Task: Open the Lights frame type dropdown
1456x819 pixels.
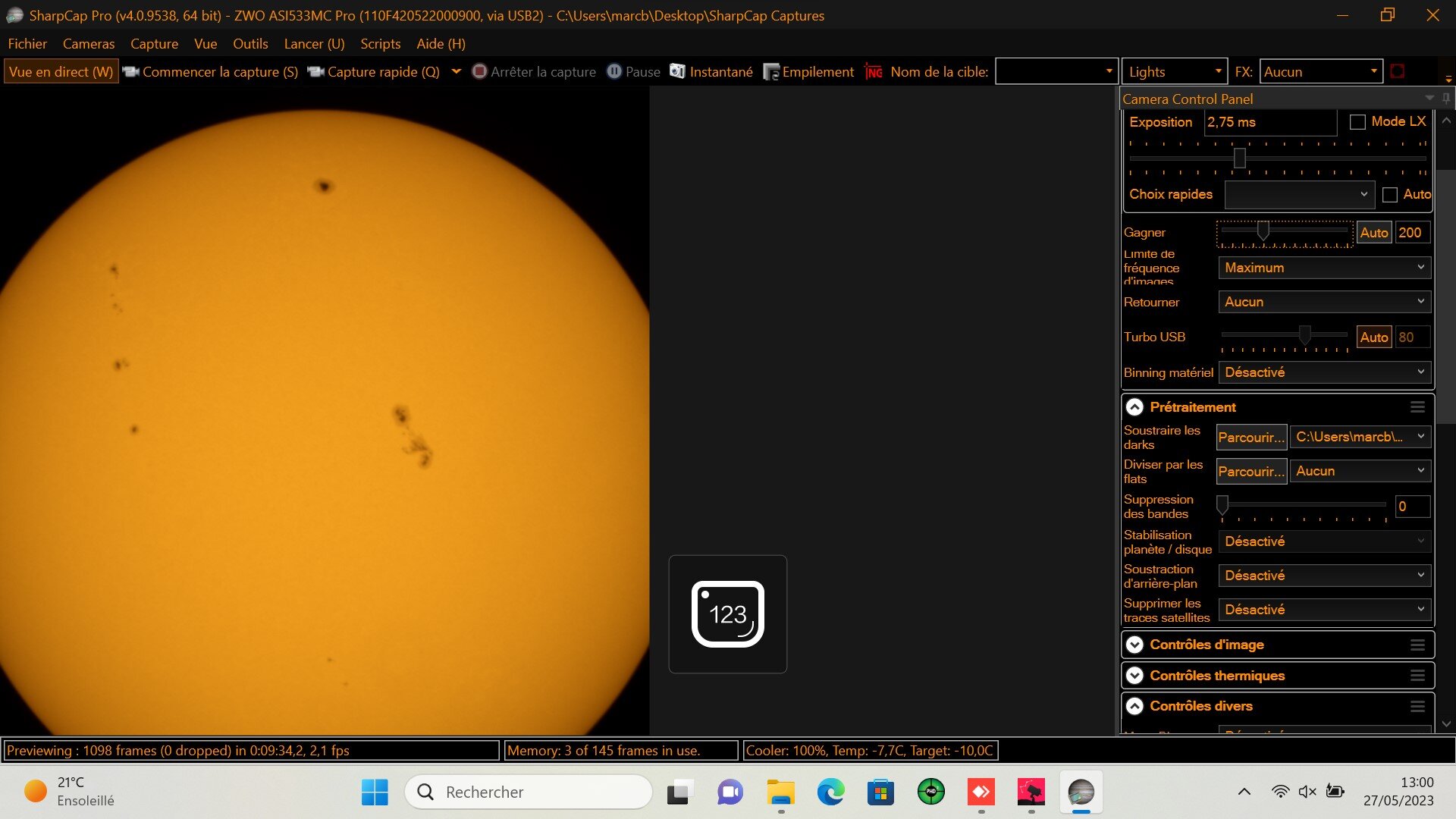Action: [x=1174, y=71]
